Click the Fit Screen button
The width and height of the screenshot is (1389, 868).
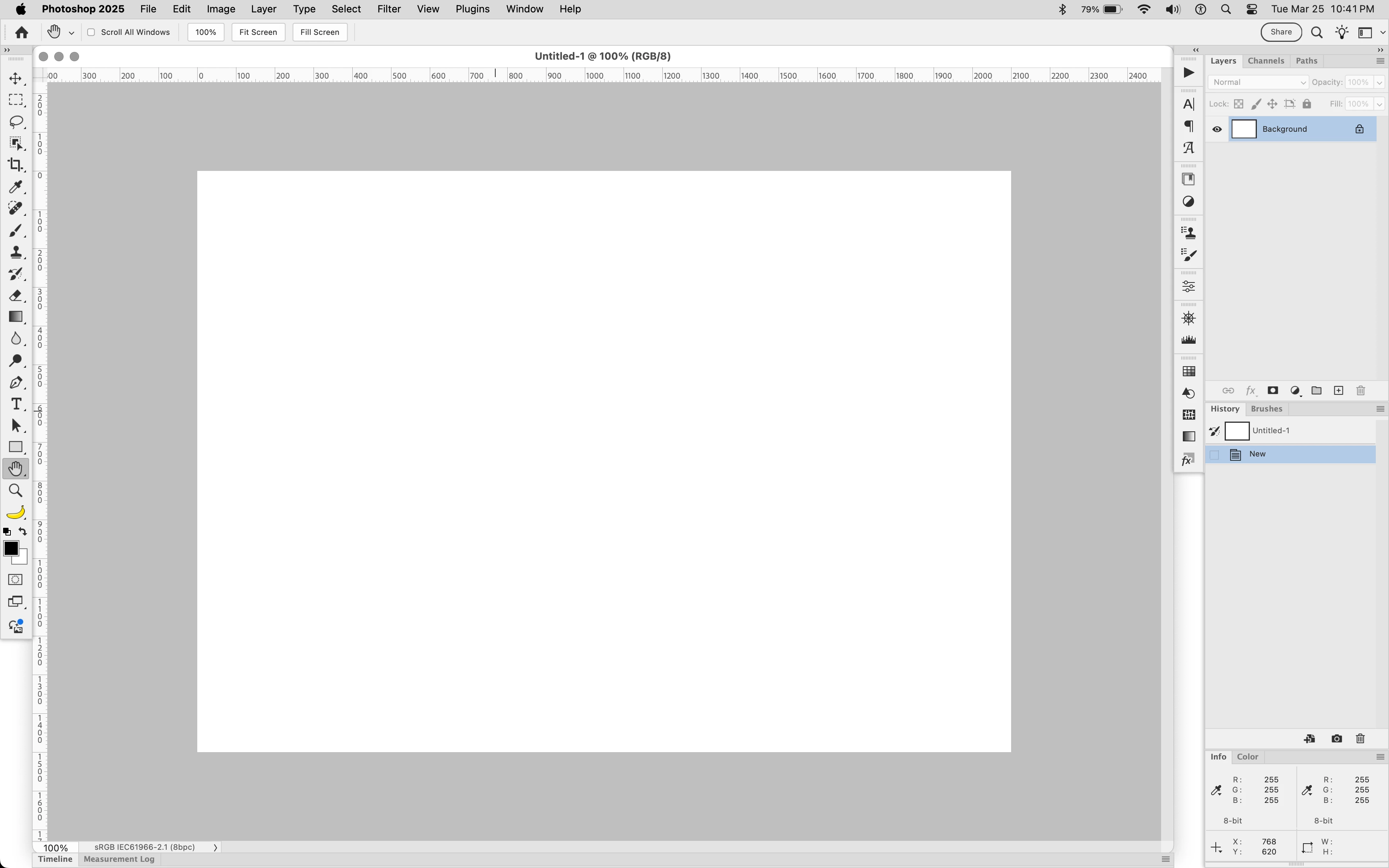258,32
